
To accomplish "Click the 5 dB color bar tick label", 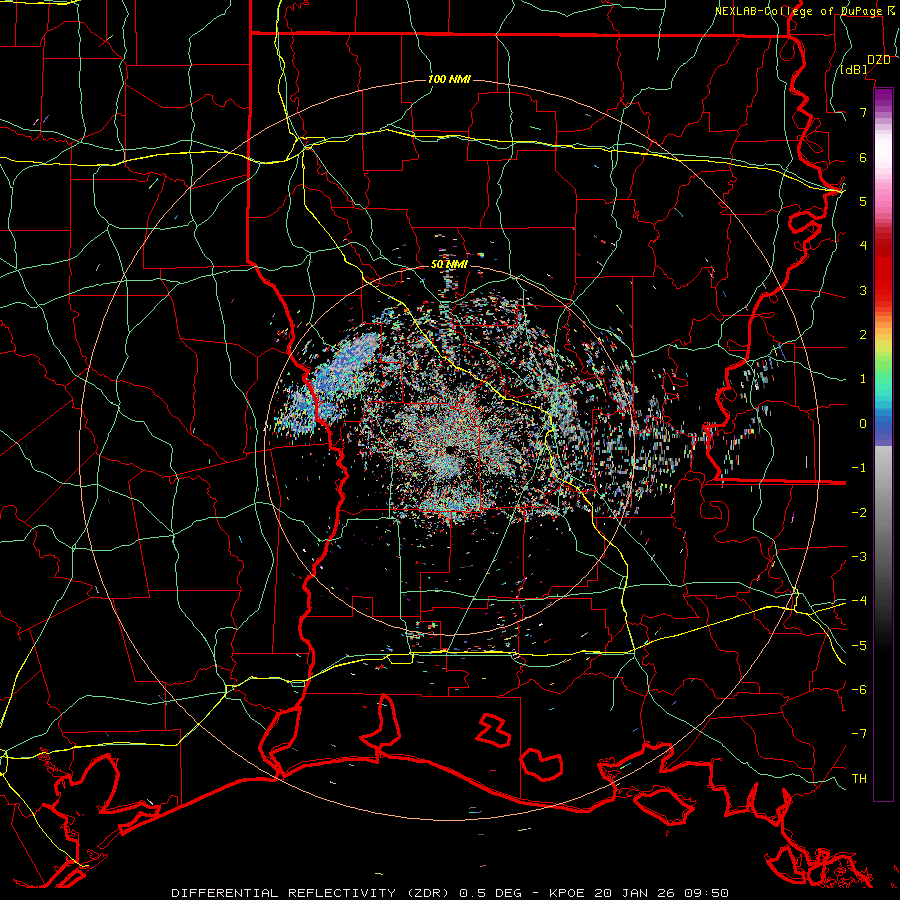I will click(x=863, y=201).
